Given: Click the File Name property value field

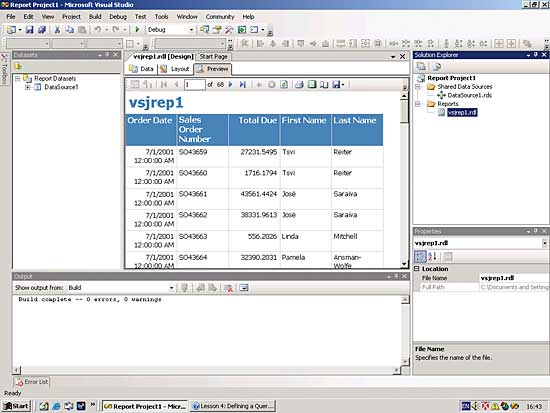Looking at the screenshot, I should click(x=514, y=278).
